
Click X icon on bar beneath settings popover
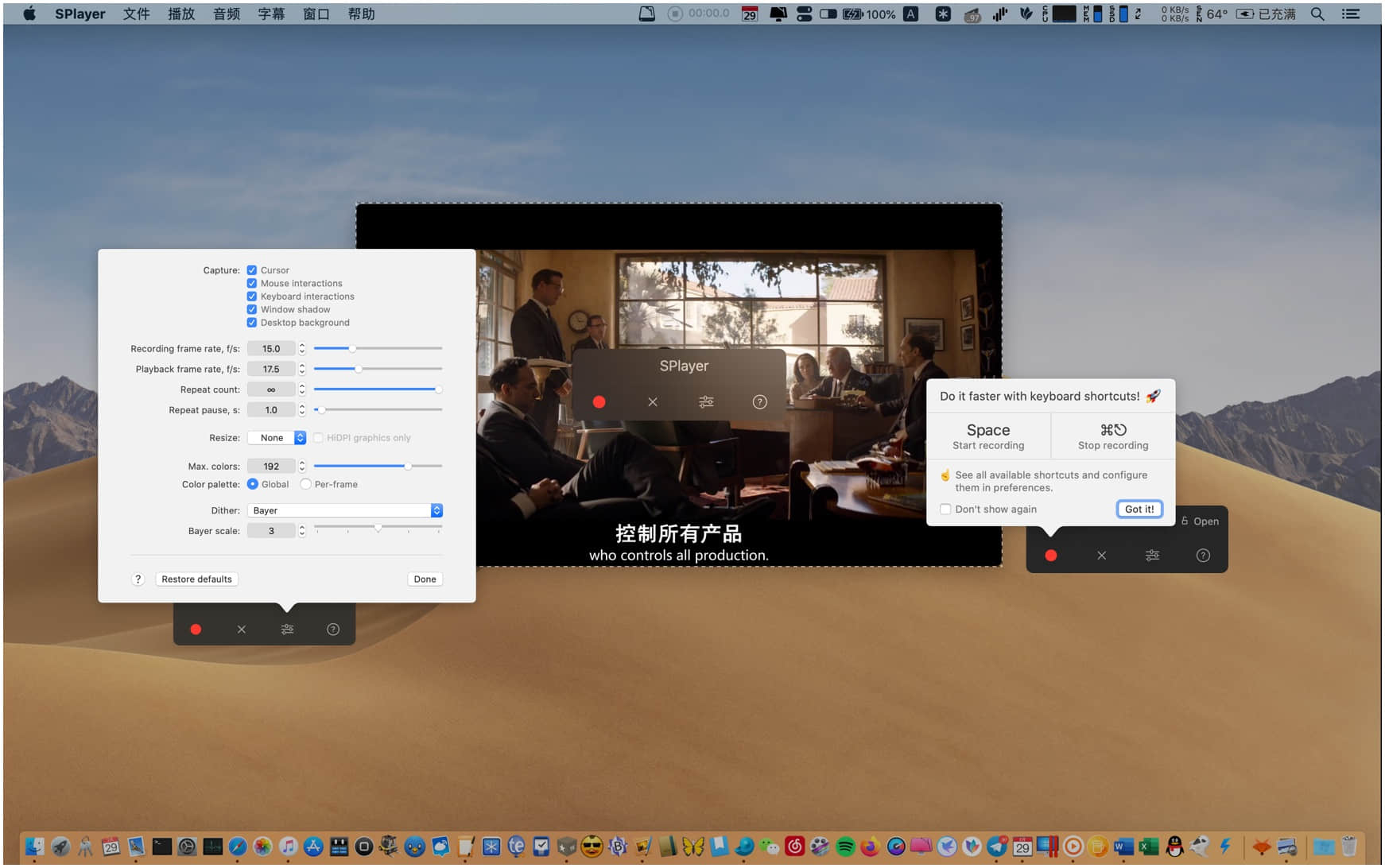(x=242, y=630)
